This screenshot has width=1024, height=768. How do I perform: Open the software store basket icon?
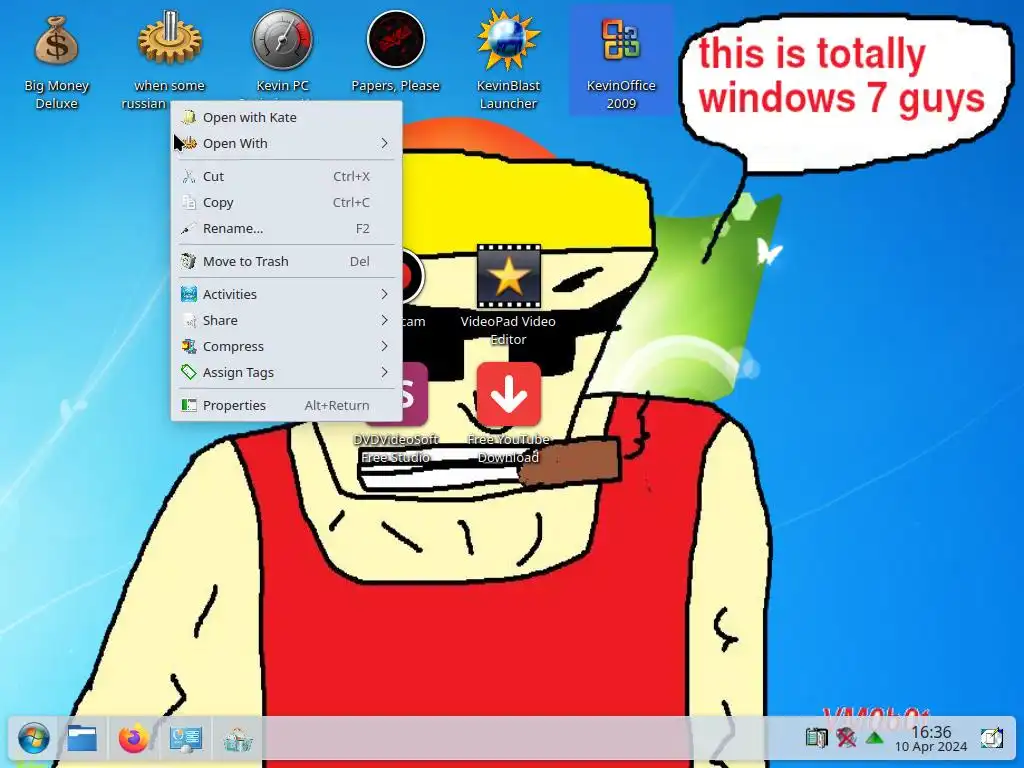coord(237,740)
